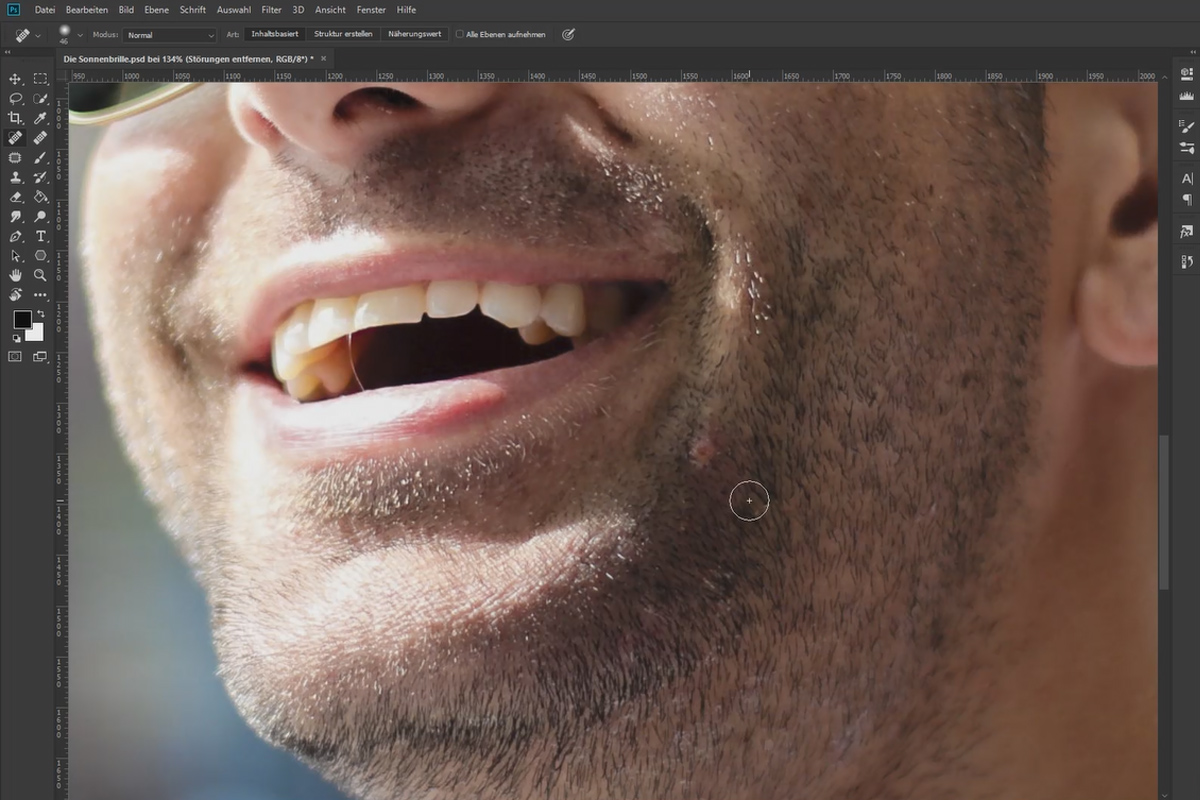Open the Brush Settings panel icon
This screenshot has height=800, width=1200.
tap(1187, 126)
